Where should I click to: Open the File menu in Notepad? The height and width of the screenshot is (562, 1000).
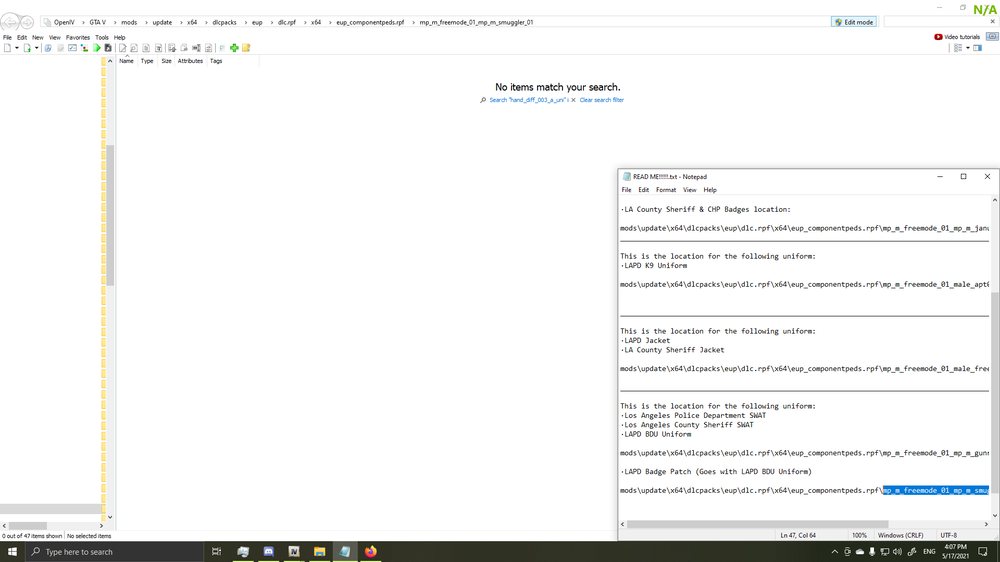626,190
